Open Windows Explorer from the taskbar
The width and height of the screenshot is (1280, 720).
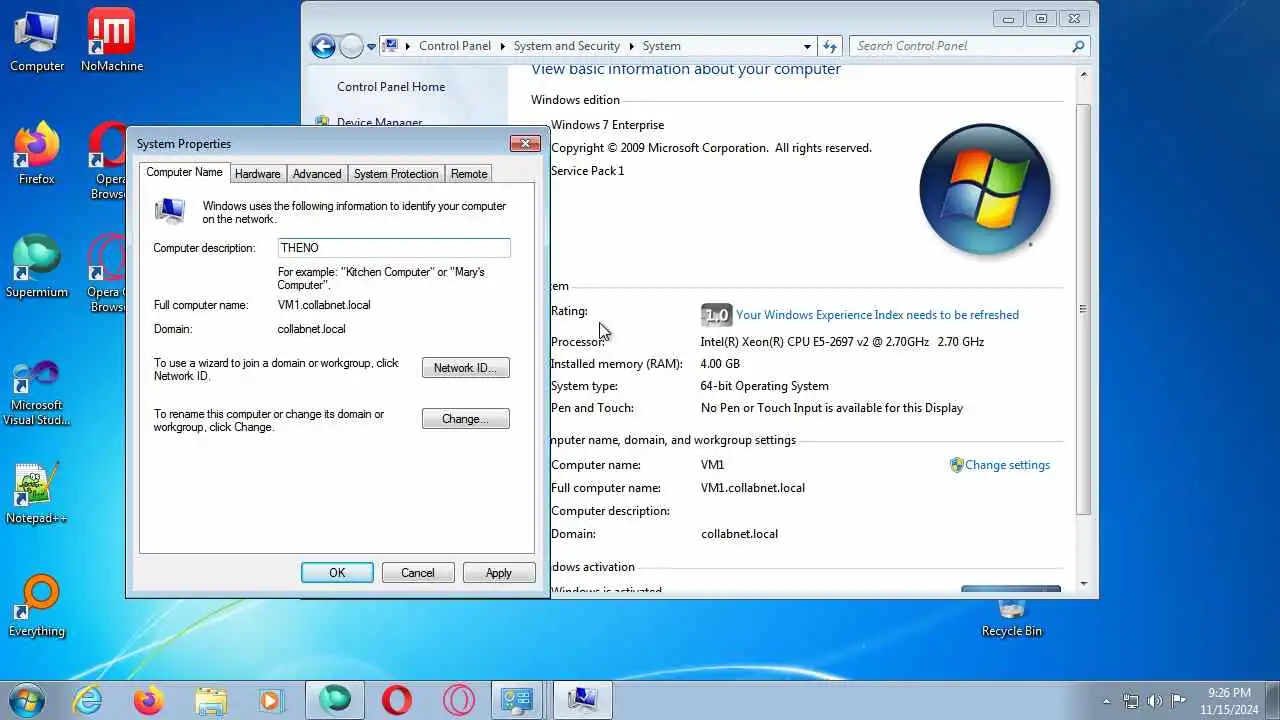point(211,700)
